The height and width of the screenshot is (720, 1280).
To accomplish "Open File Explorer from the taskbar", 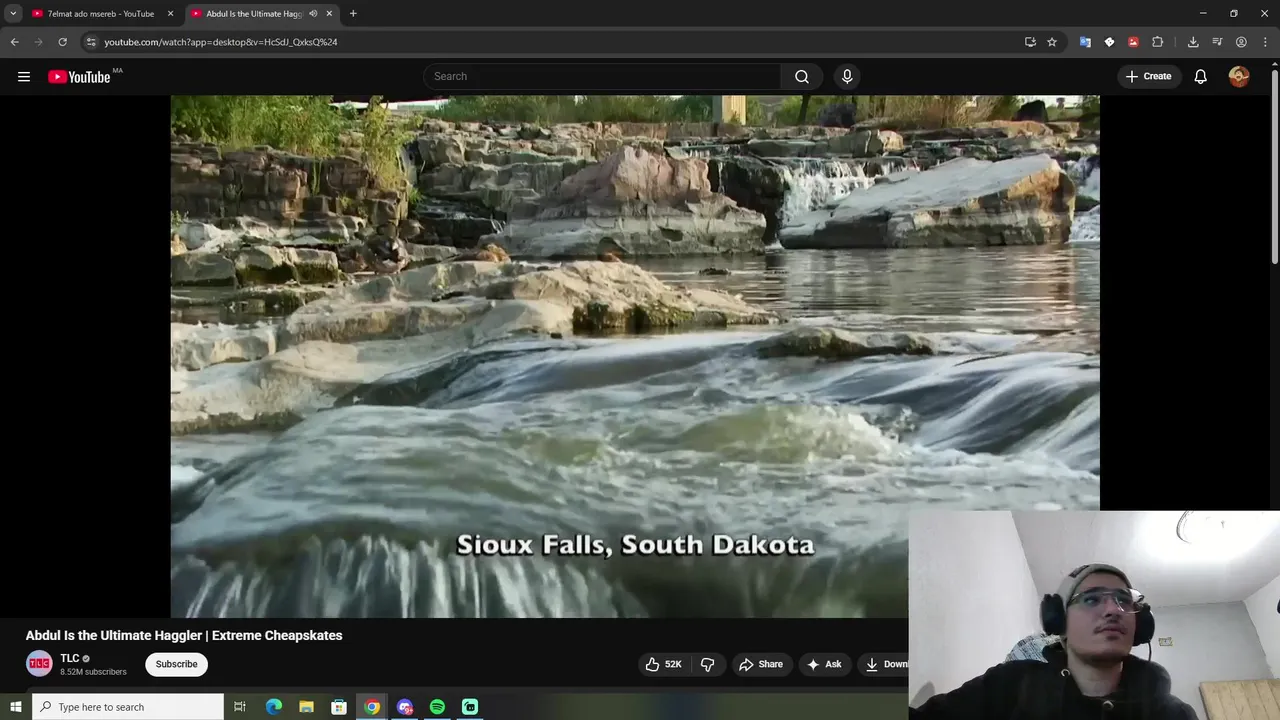I will pyautogui.click(x=306, y=707).
